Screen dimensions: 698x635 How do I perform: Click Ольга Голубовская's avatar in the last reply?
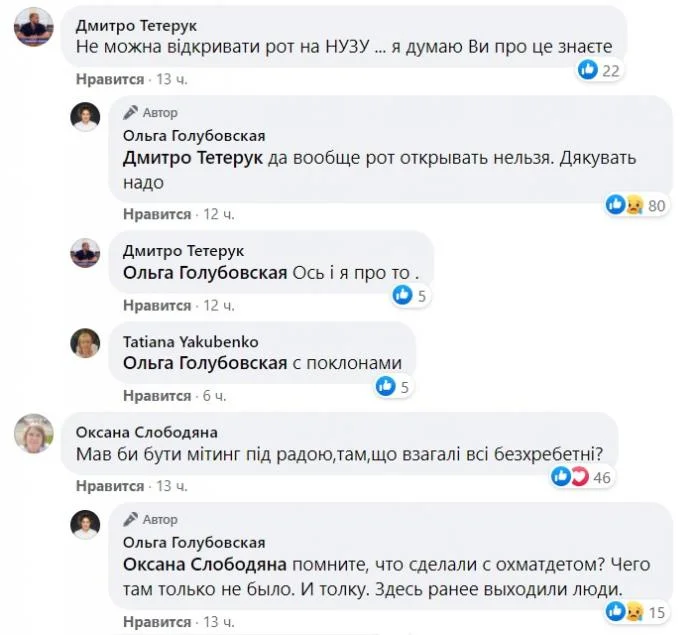[x=85, y=524]
